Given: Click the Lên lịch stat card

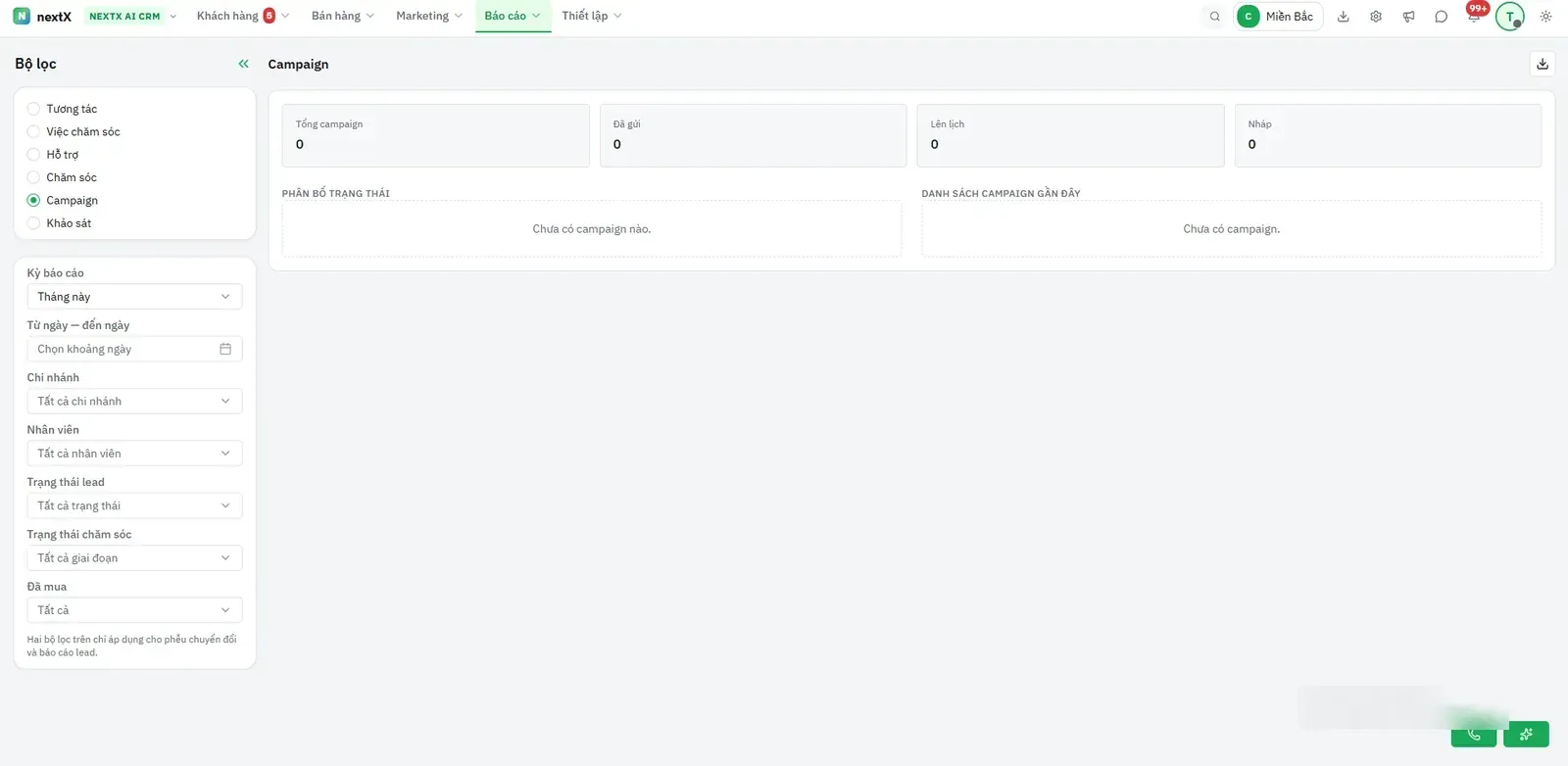Looking at the screenshot, I should click(x=1071, y=135).
